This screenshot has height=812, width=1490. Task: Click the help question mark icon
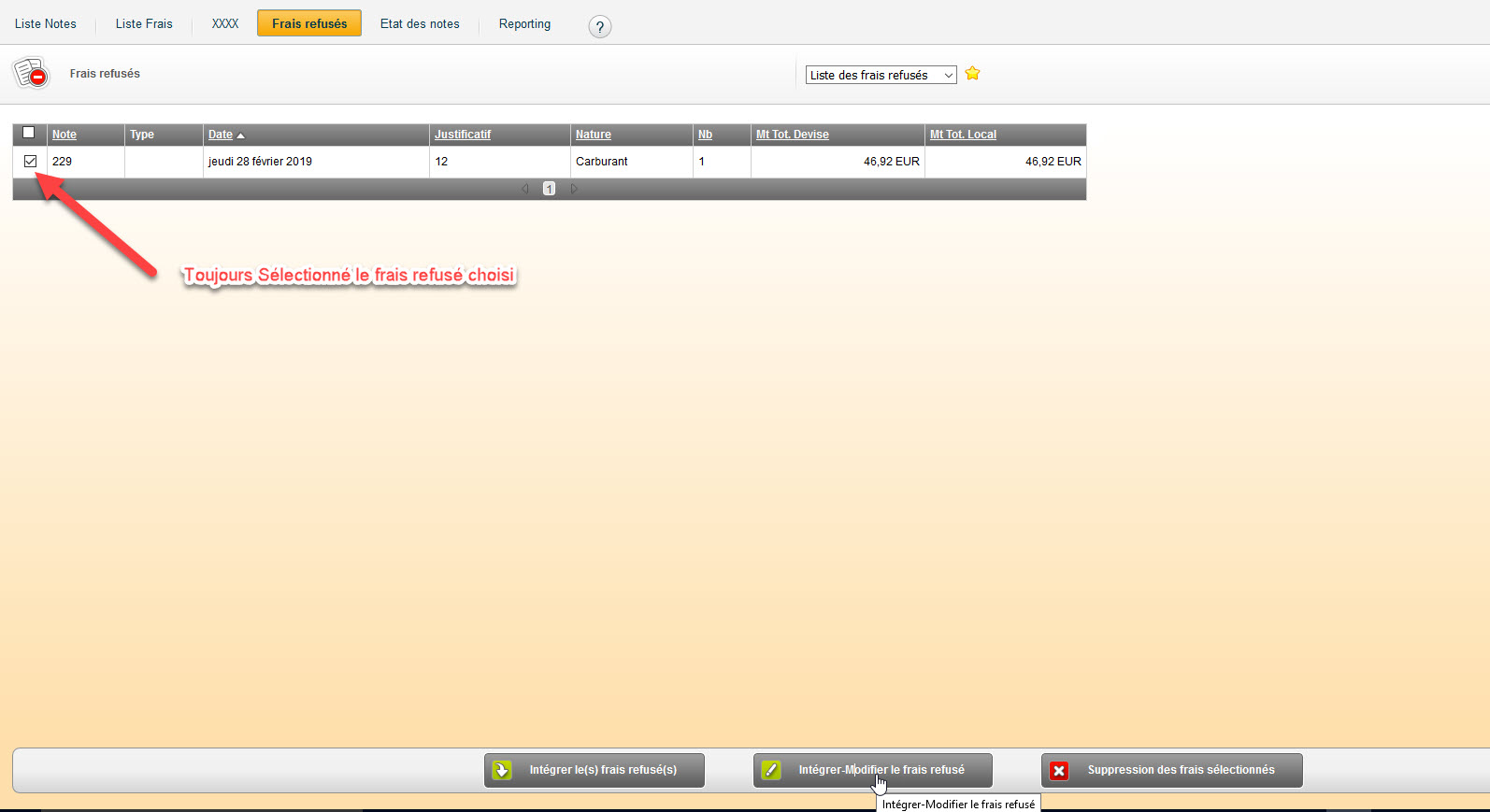point(600,26)
